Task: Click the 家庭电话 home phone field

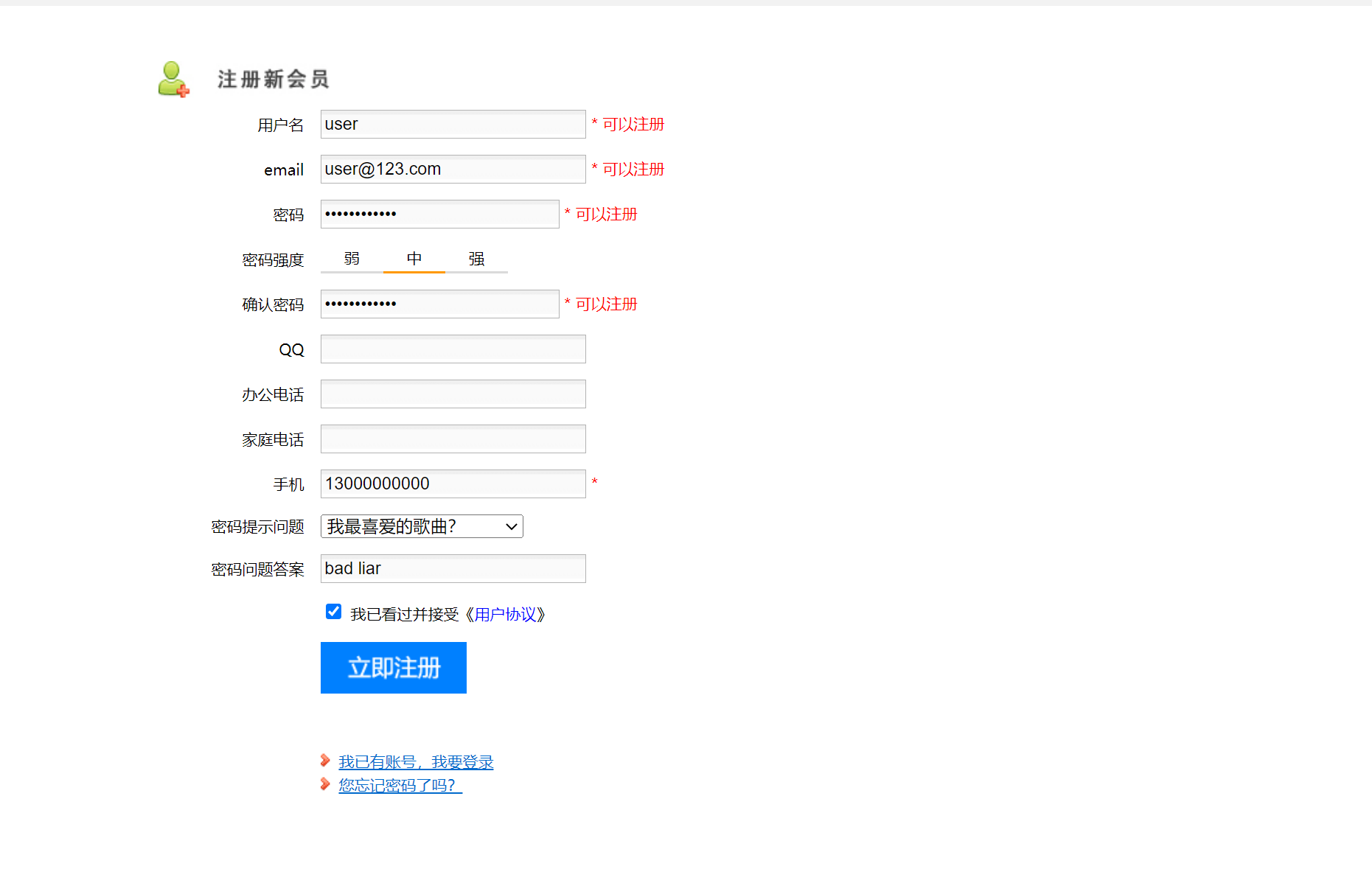Action: (x=453, y=439)
